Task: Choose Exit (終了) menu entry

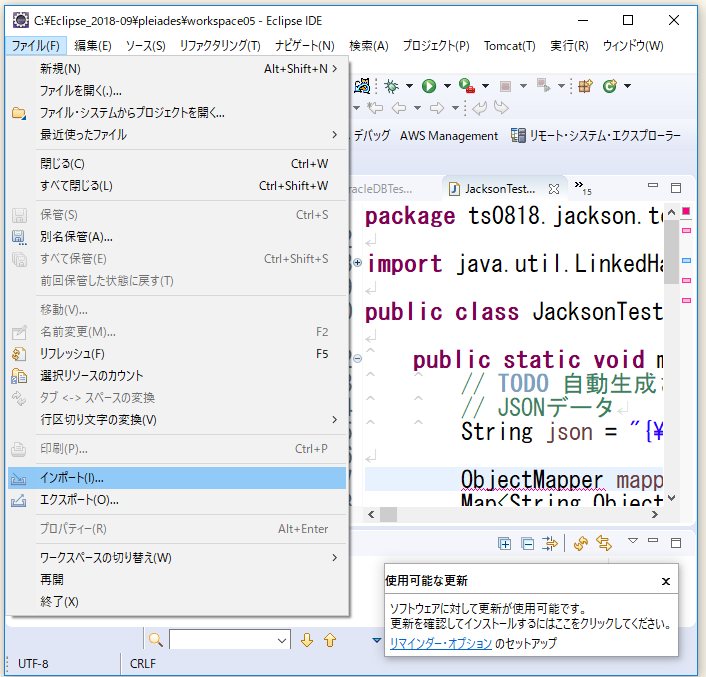Action: point(177,602)
